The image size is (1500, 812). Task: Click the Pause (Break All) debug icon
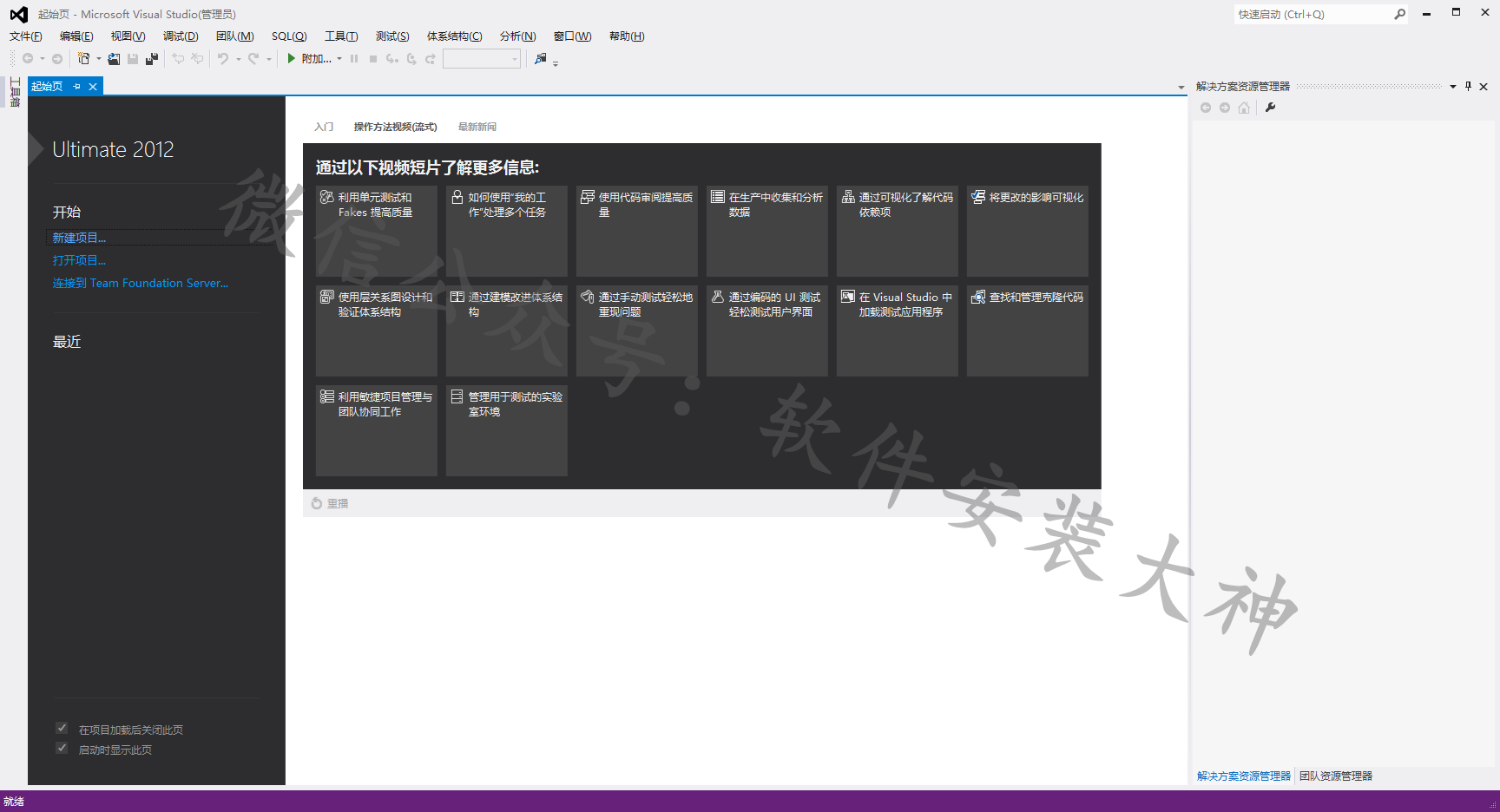(x=354, y=59)
